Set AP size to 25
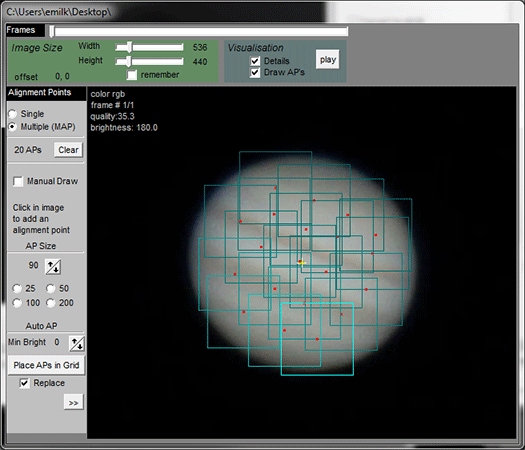This screenshot has width=525, height=450. tap(17, 288)
